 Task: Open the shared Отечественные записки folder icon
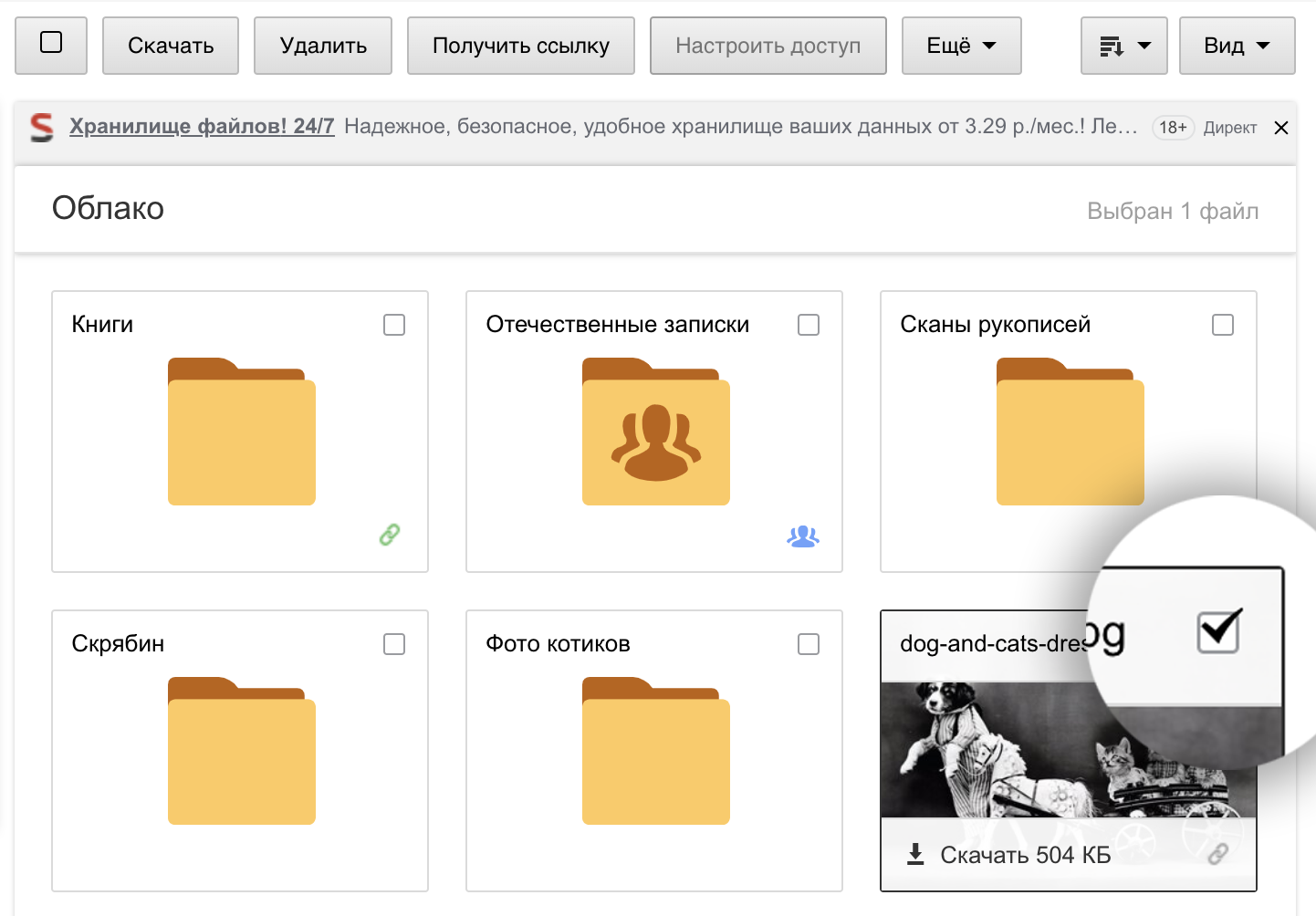656,432
